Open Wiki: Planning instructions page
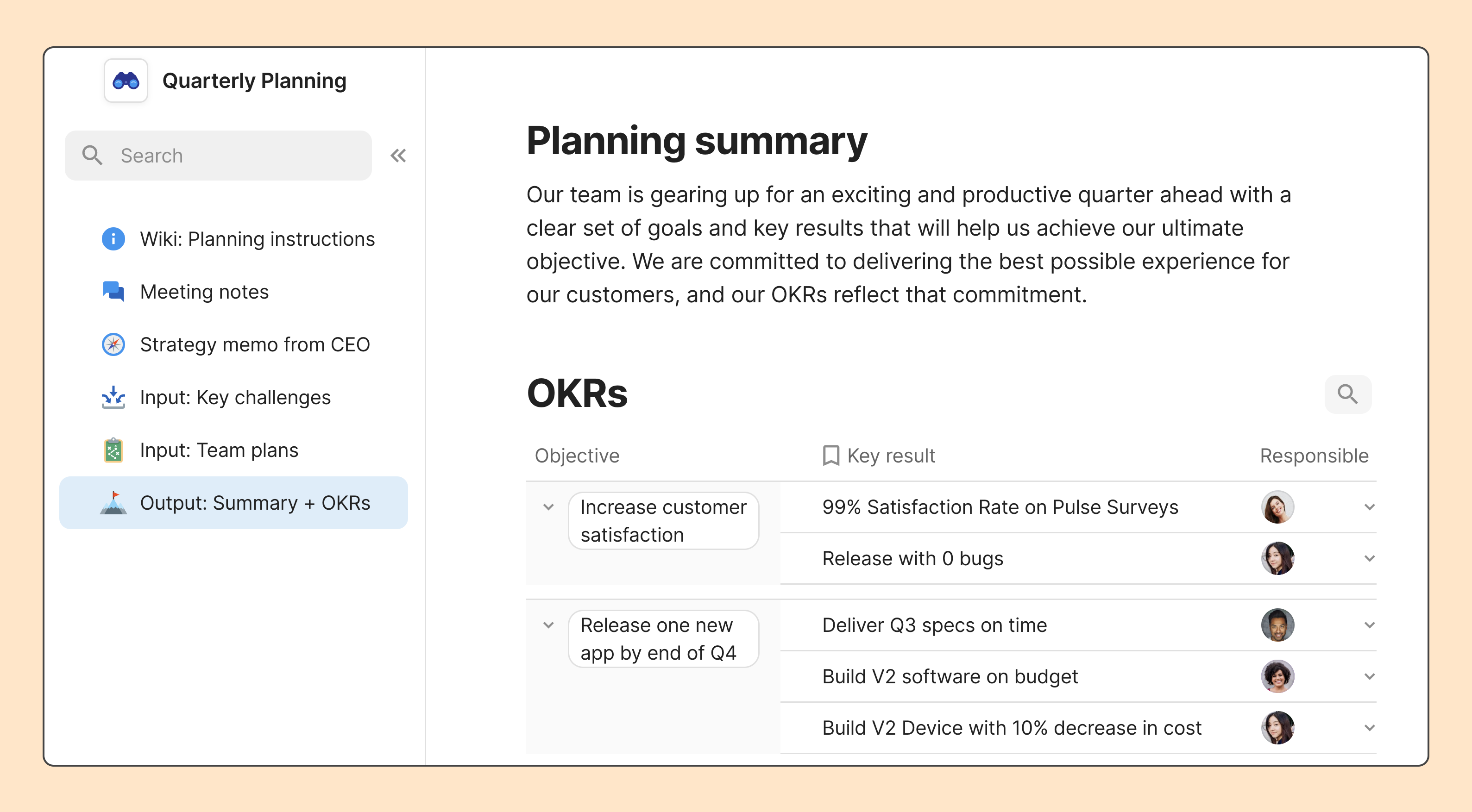This screenshot has height=812, width=1472. 257,239
